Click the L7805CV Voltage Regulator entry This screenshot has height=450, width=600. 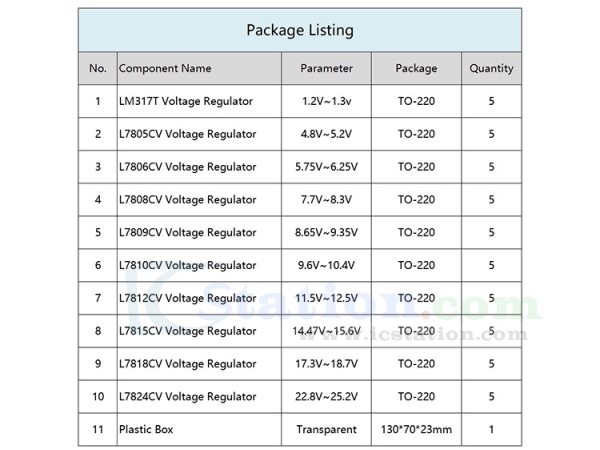pos(188,134)
